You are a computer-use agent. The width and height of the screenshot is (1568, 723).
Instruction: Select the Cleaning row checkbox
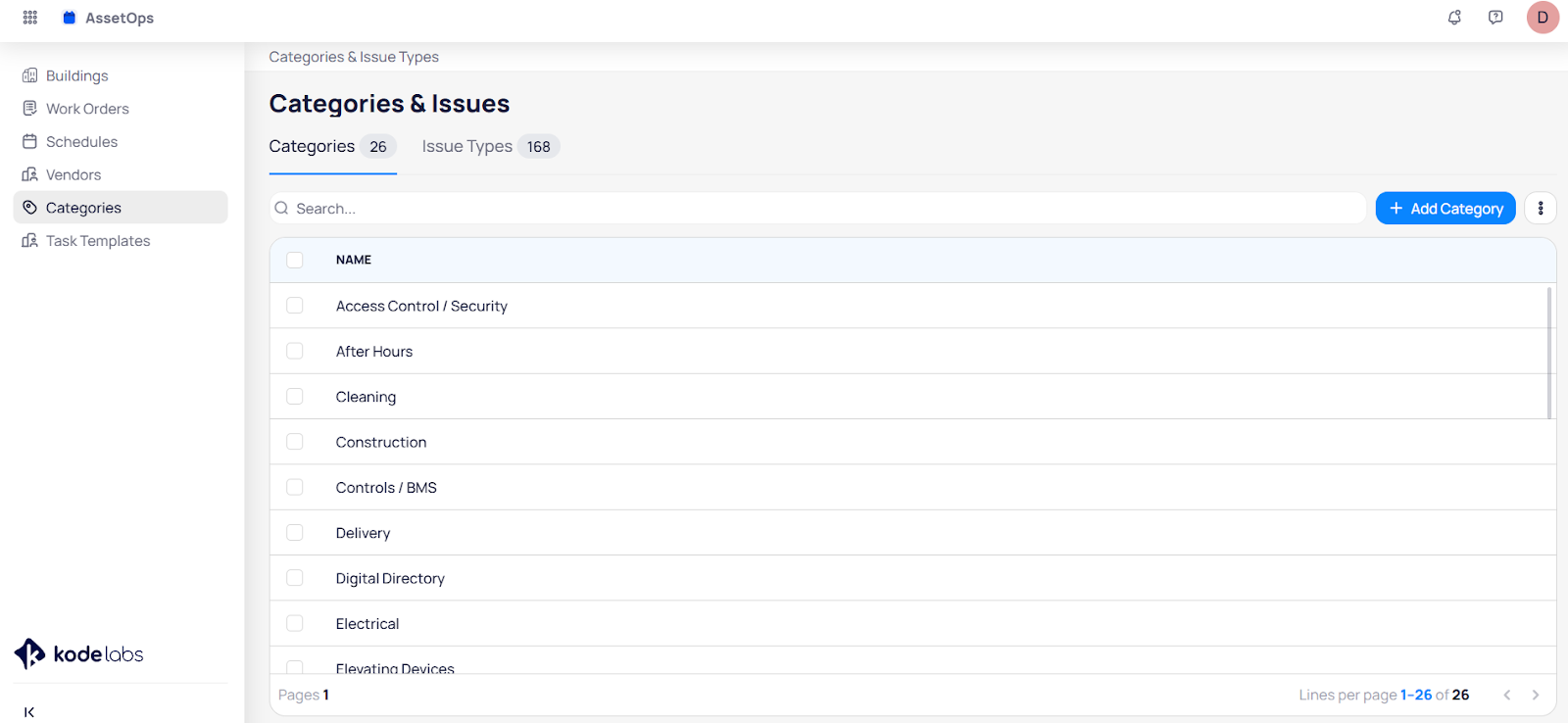coord(295,397)
